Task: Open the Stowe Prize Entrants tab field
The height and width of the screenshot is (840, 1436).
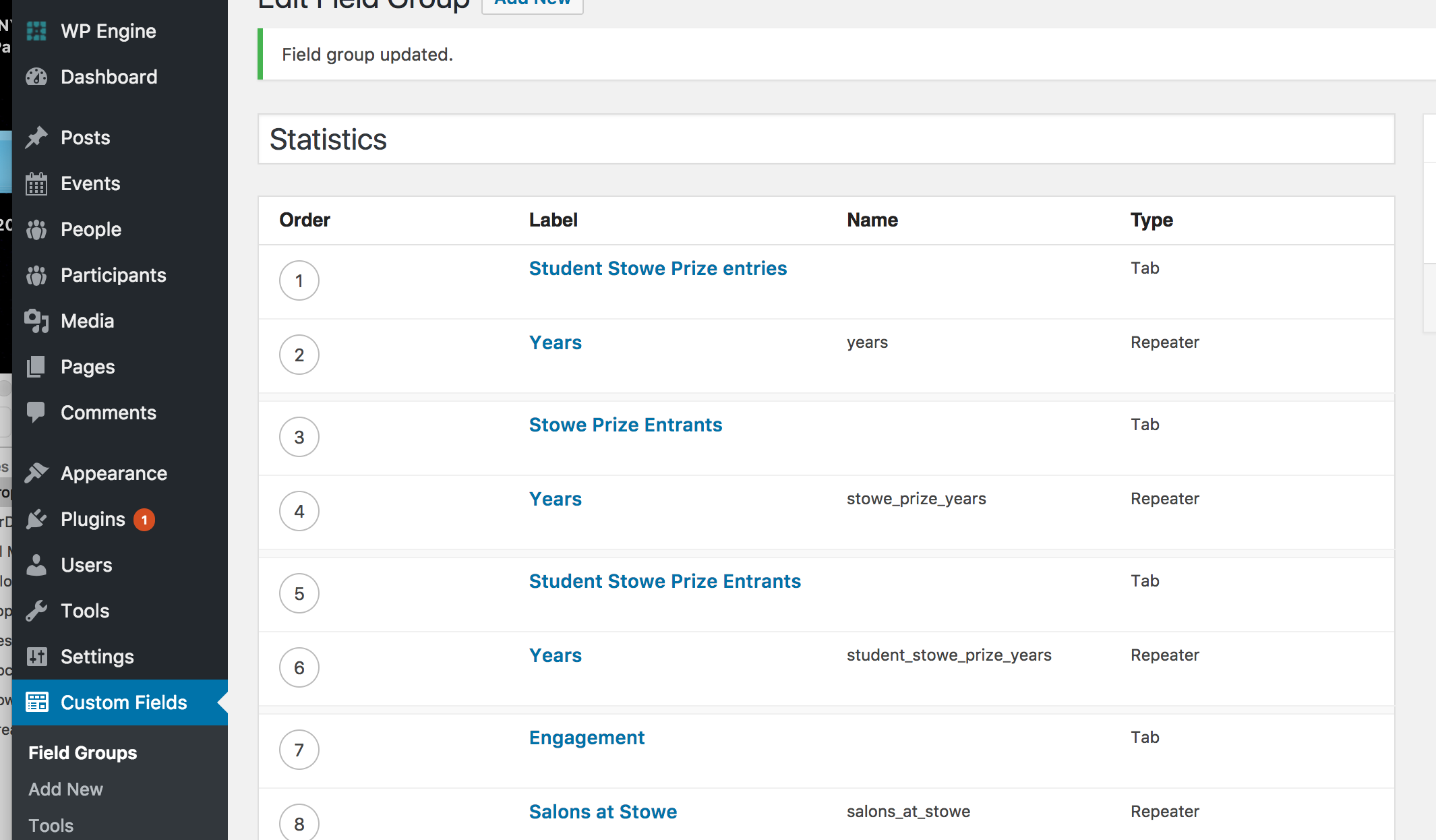Action: click(625, 425)
